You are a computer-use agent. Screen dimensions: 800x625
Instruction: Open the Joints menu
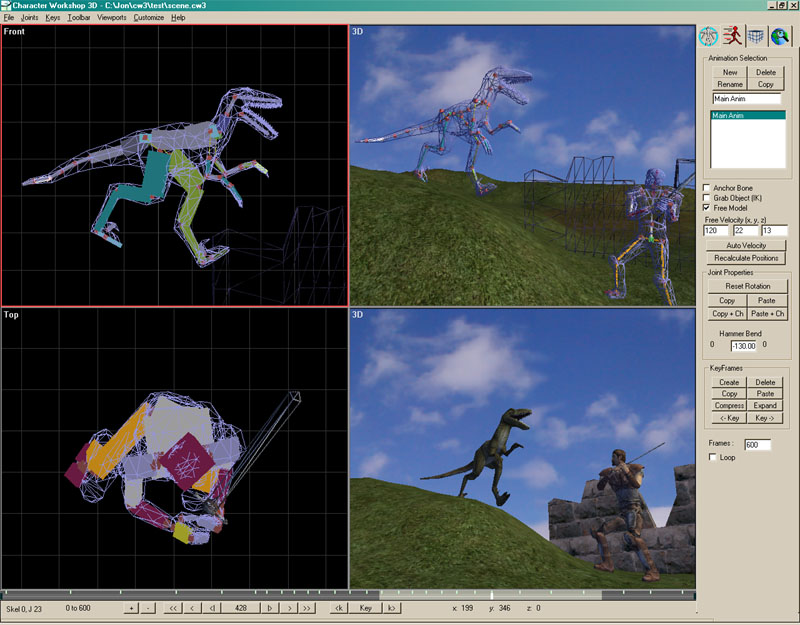[30, 18]
